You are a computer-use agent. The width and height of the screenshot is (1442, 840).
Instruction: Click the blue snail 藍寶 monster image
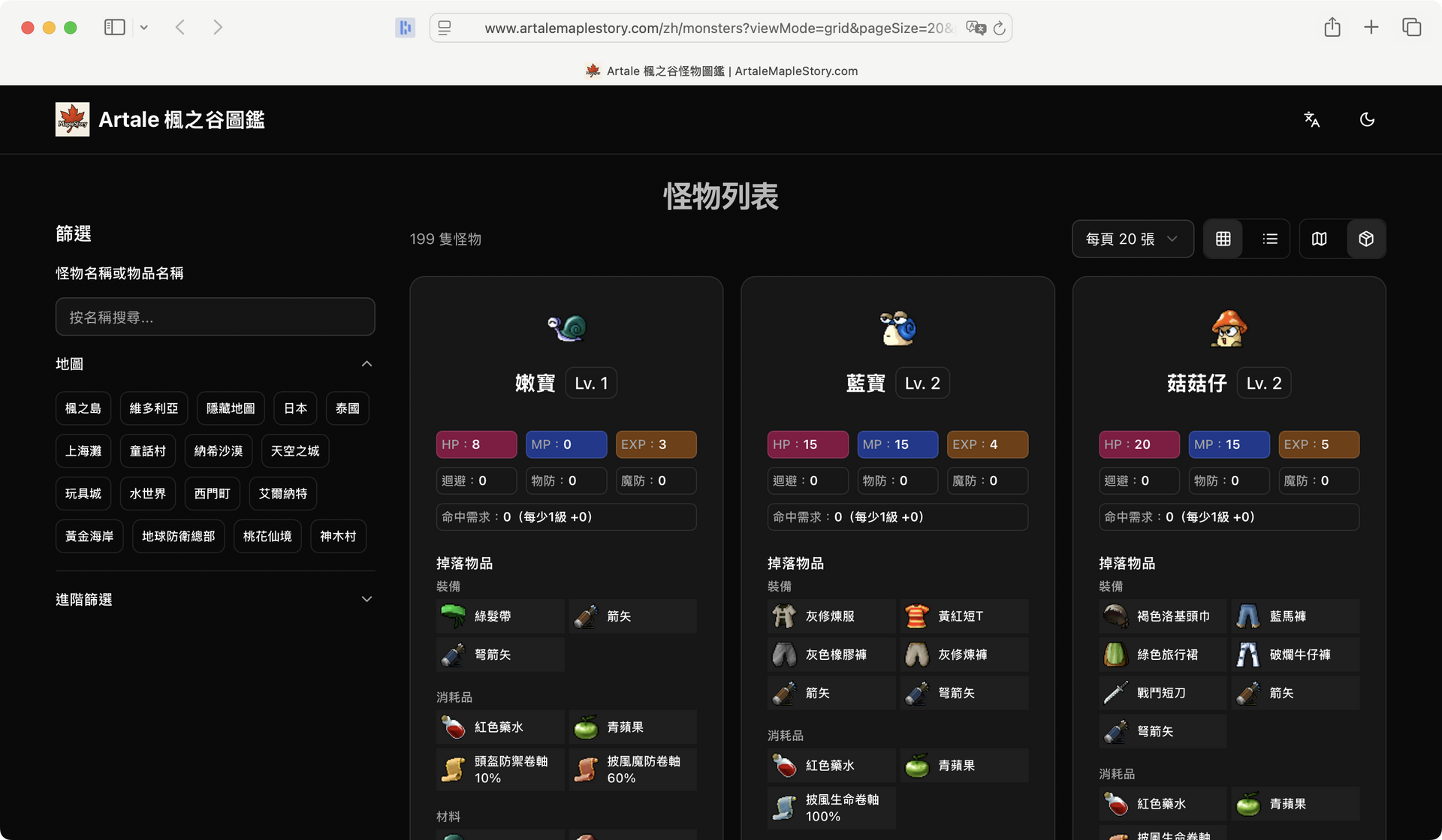[x=897, y=328]
